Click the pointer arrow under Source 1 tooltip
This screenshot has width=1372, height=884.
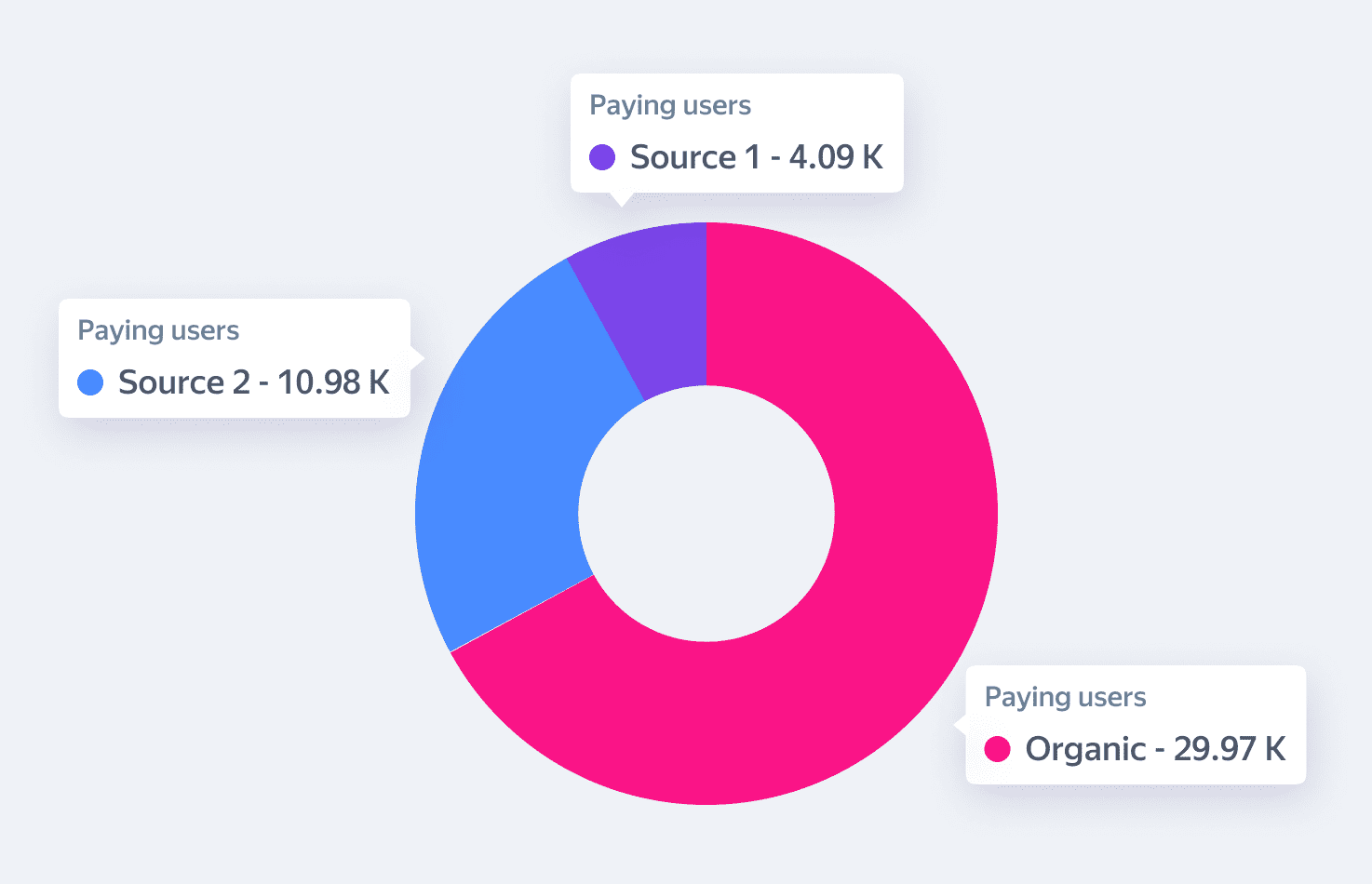pyautogui.click(x=621, y=198)
